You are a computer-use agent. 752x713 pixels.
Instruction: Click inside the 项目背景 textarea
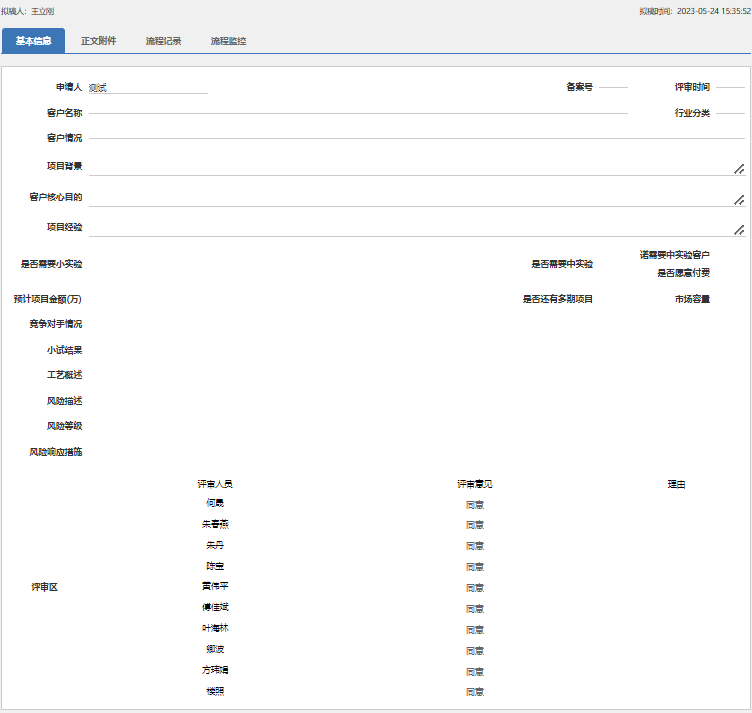pyautogui.click(x=417, y=166)
